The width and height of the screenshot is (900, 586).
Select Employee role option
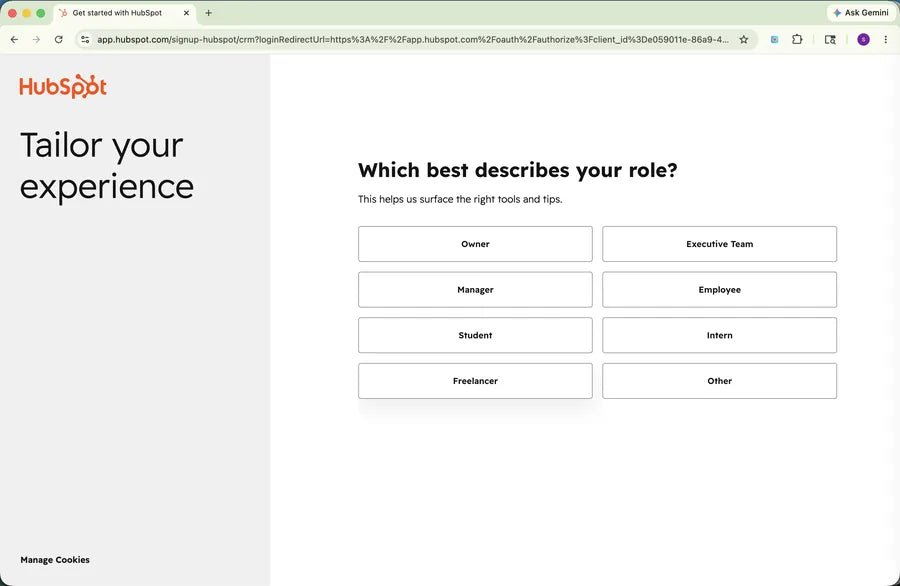click(x=719, y=290)
